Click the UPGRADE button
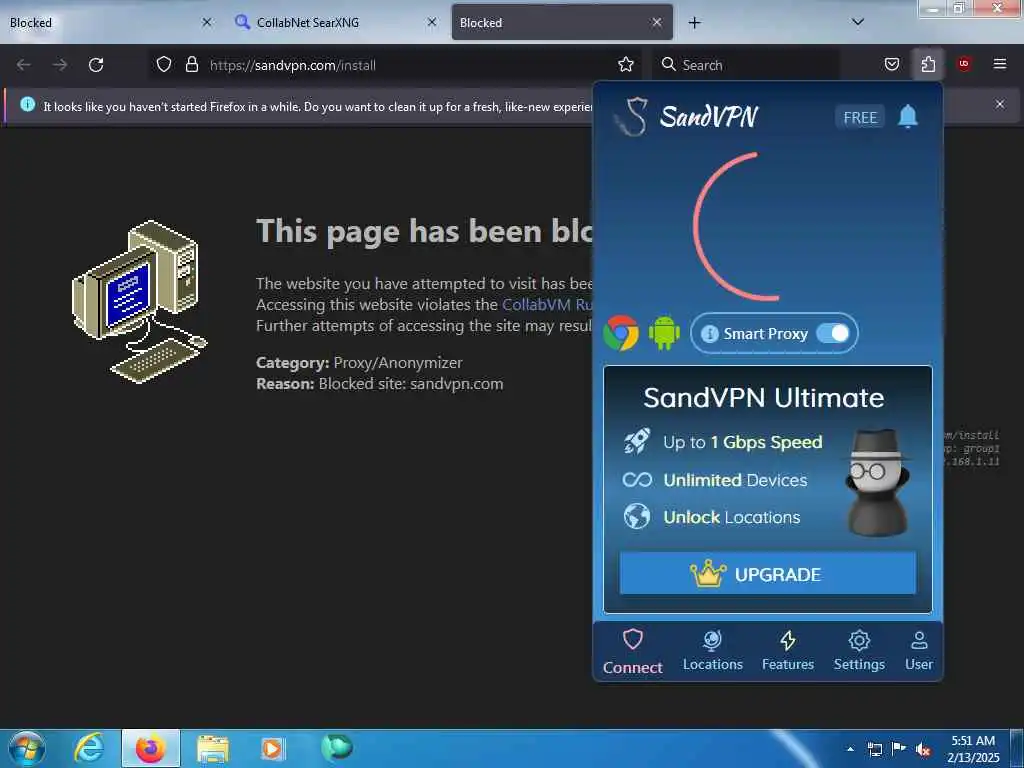This screenshot has width=1024, height=768. tap(767, 573)
